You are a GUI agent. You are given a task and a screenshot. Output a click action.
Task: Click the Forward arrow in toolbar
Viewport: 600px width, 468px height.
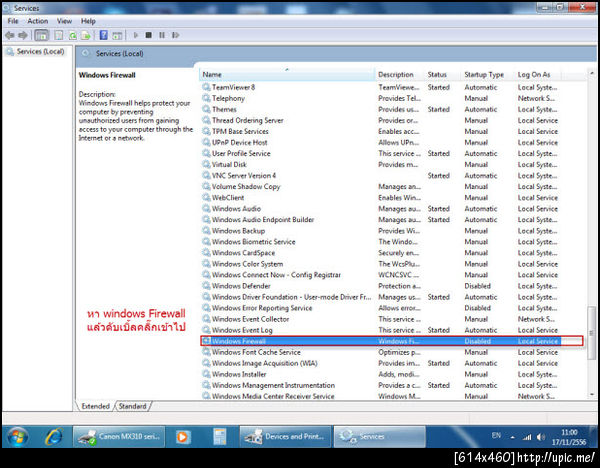tap(23, 35)
